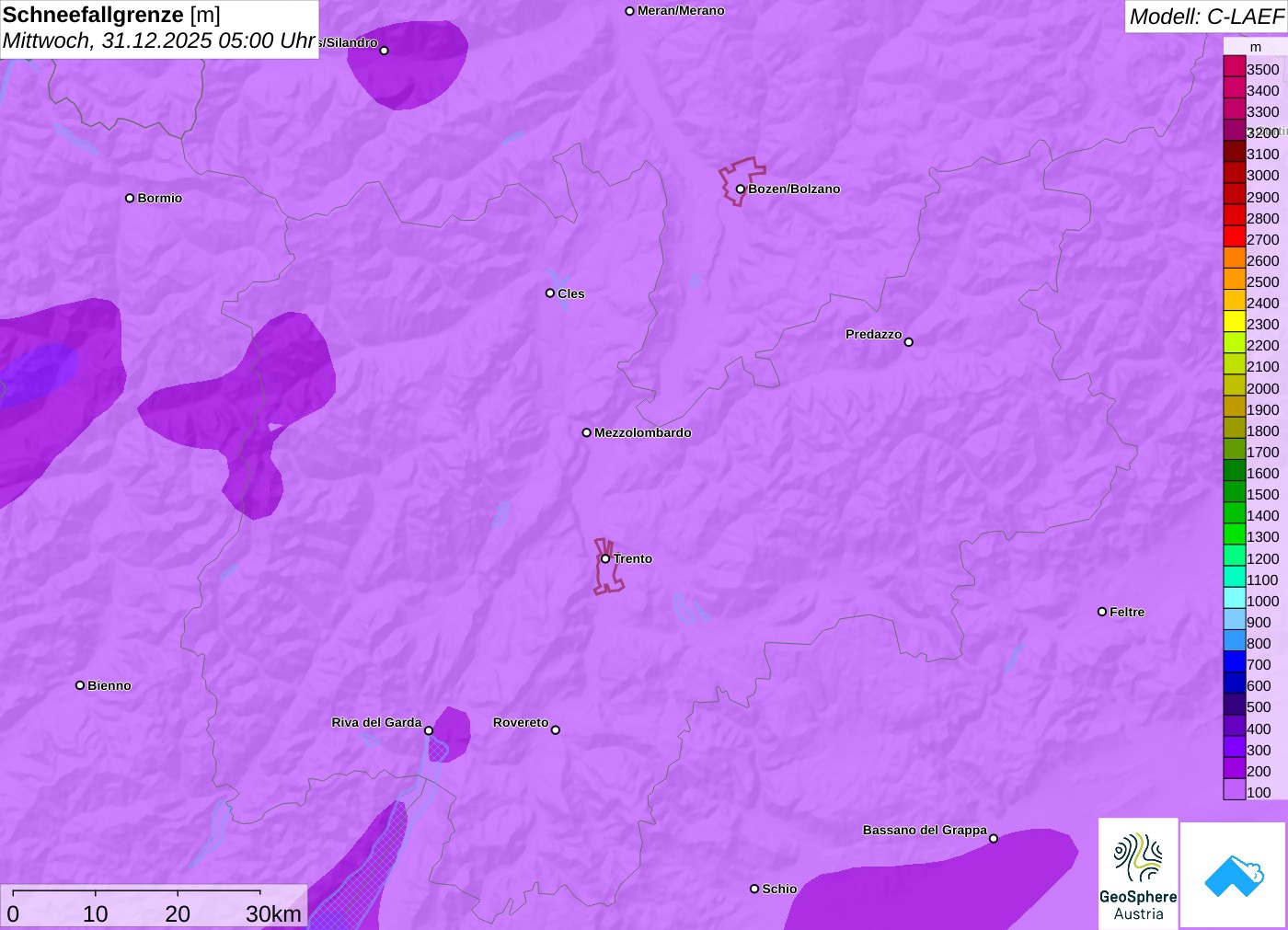
Task: Click the Mezzolombardo label text
Action: [x=643, y=432]
